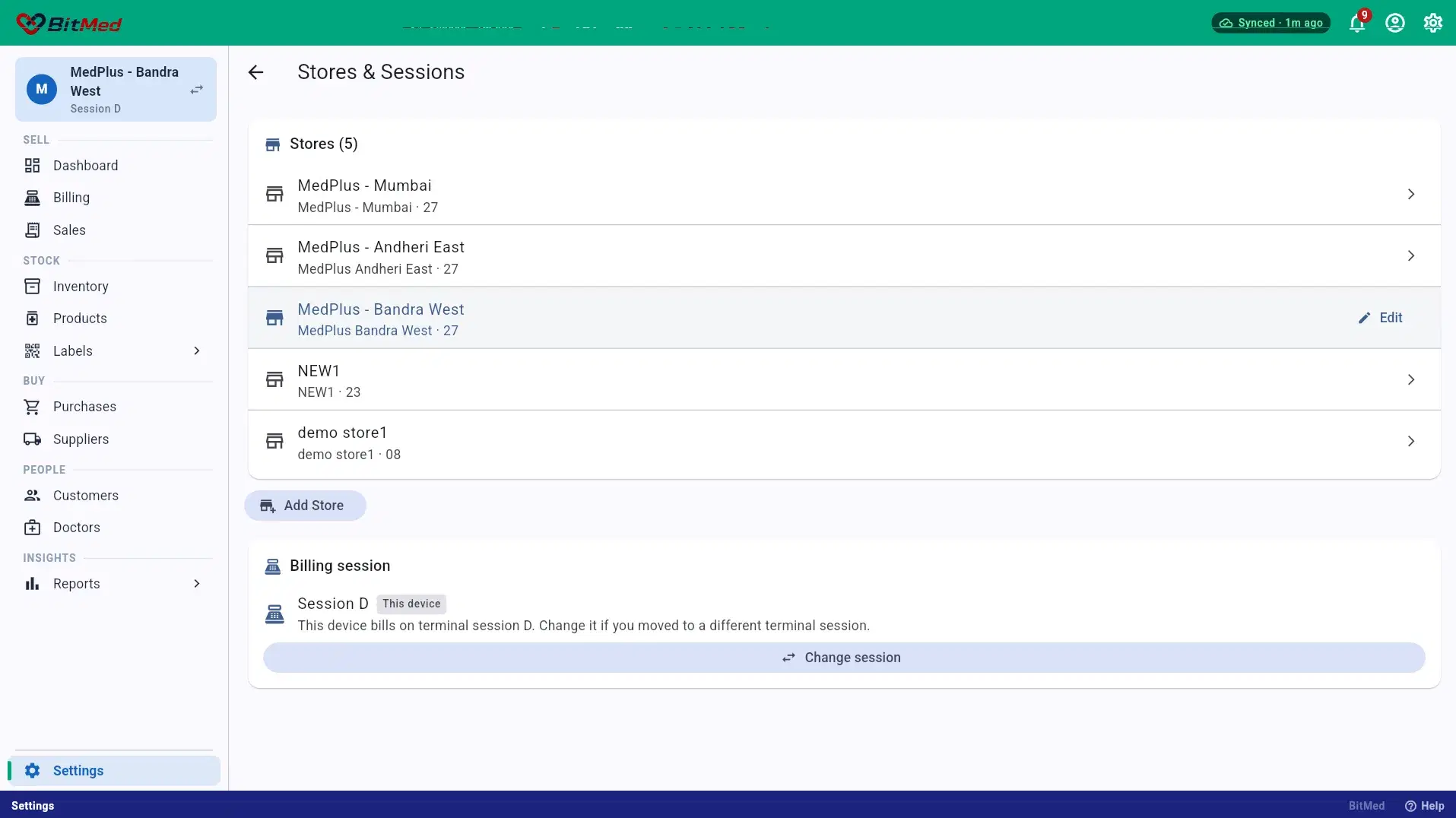Open demo store1 chevron
Viewport: 1456px width, 818px height.
coord(1410,442)
